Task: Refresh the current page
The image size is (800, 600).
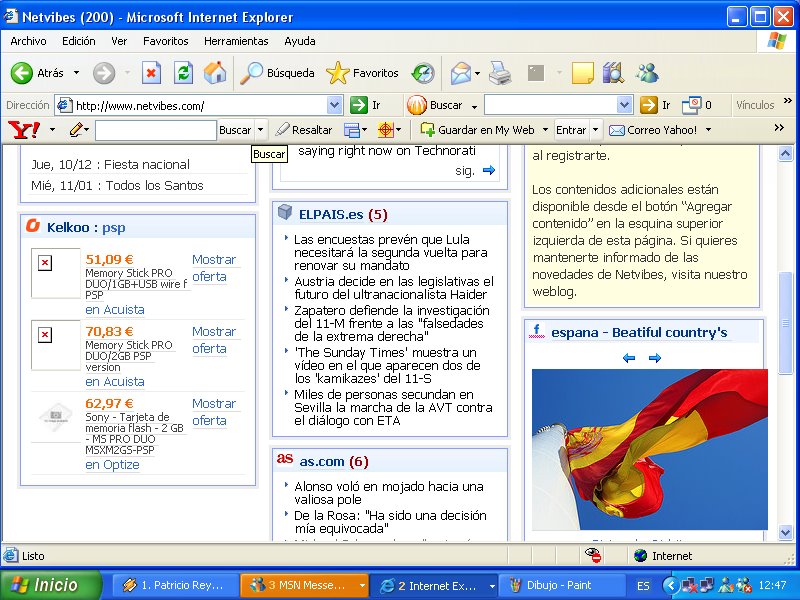Action: [x=183, y=73]
